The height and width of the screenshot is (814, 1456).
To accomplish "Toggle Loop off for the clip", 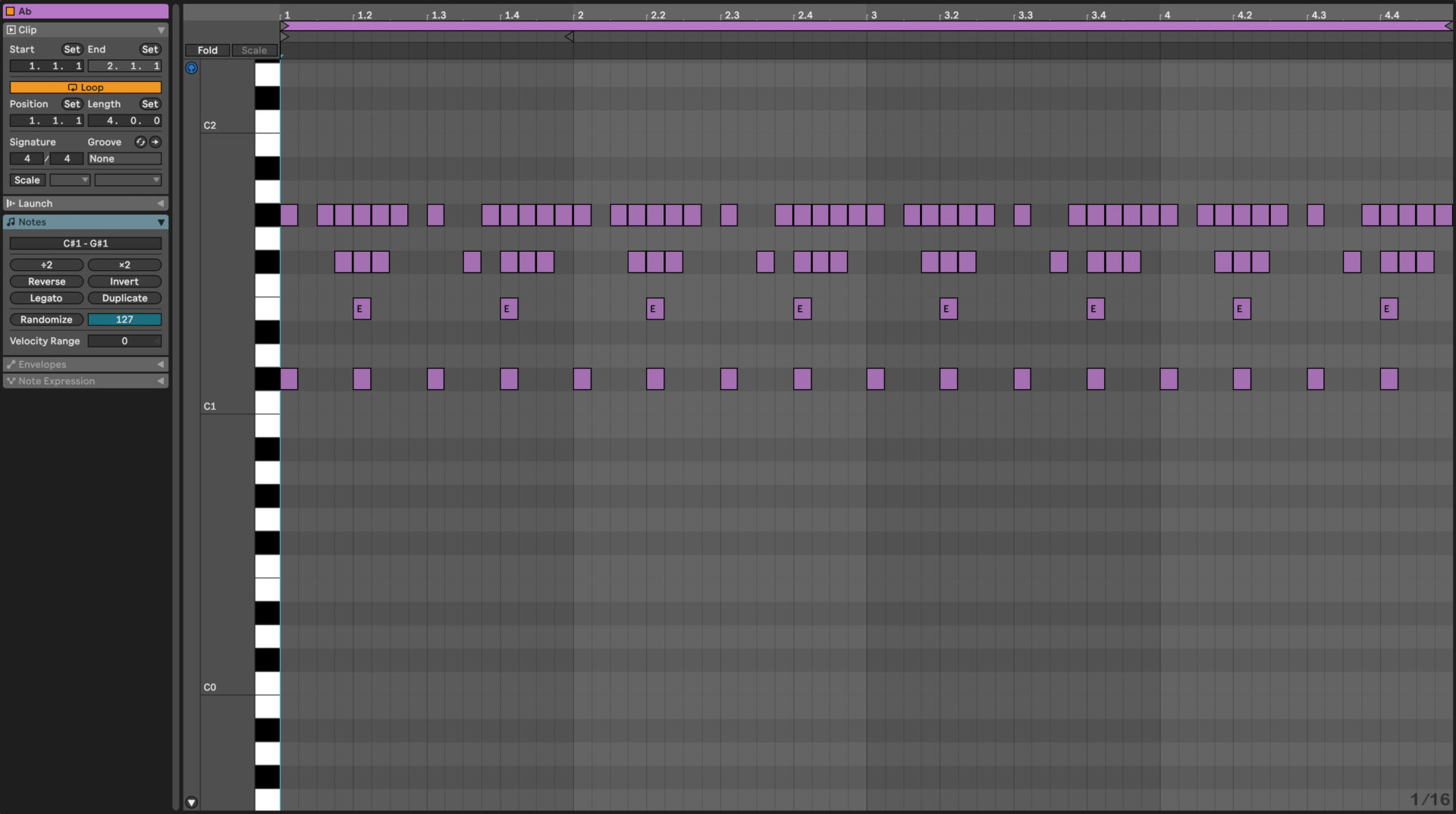I will pyautogui.click(x=86, y=87).
